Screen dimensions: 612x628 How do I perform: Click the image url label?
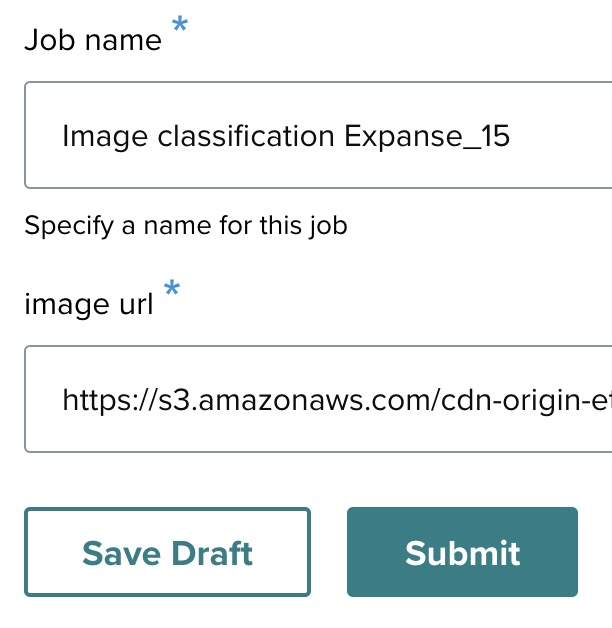(x=89, y=304)
